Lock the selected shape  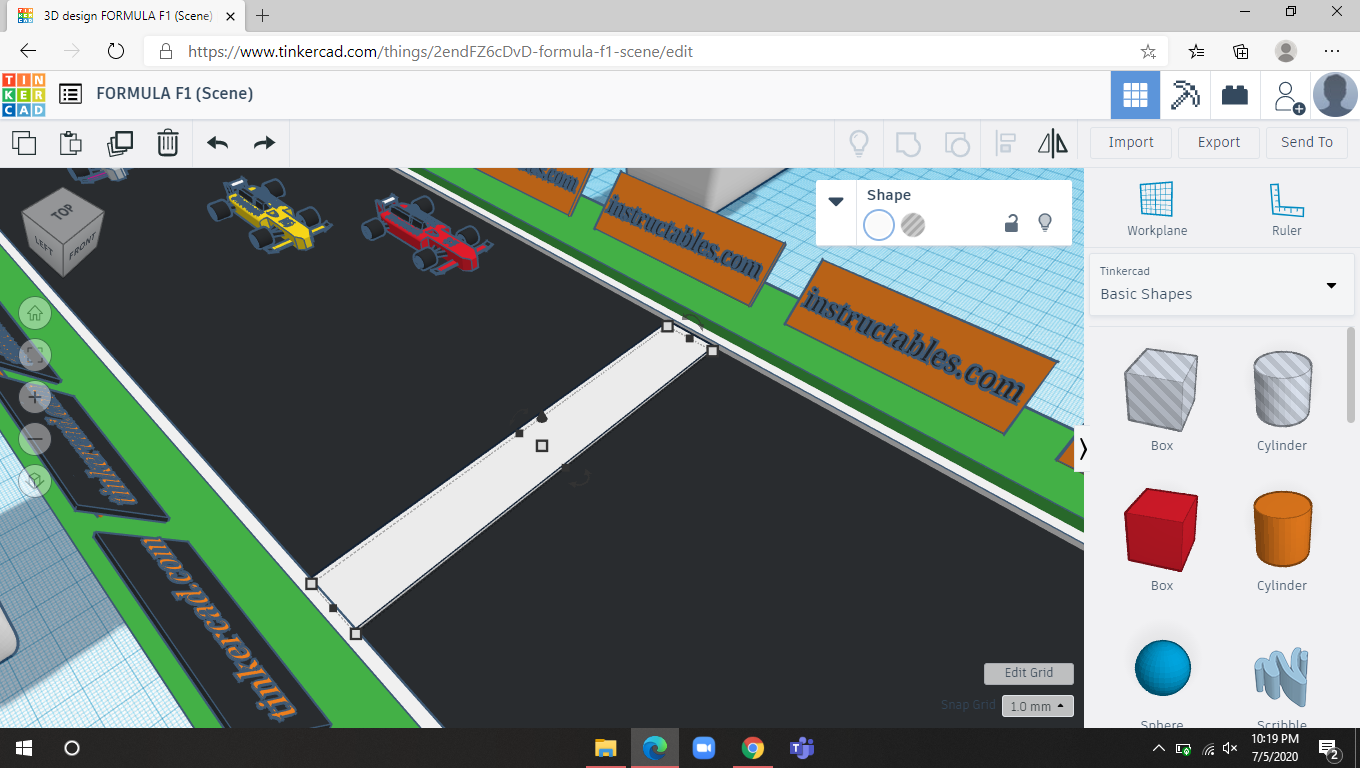[1011, 224]
